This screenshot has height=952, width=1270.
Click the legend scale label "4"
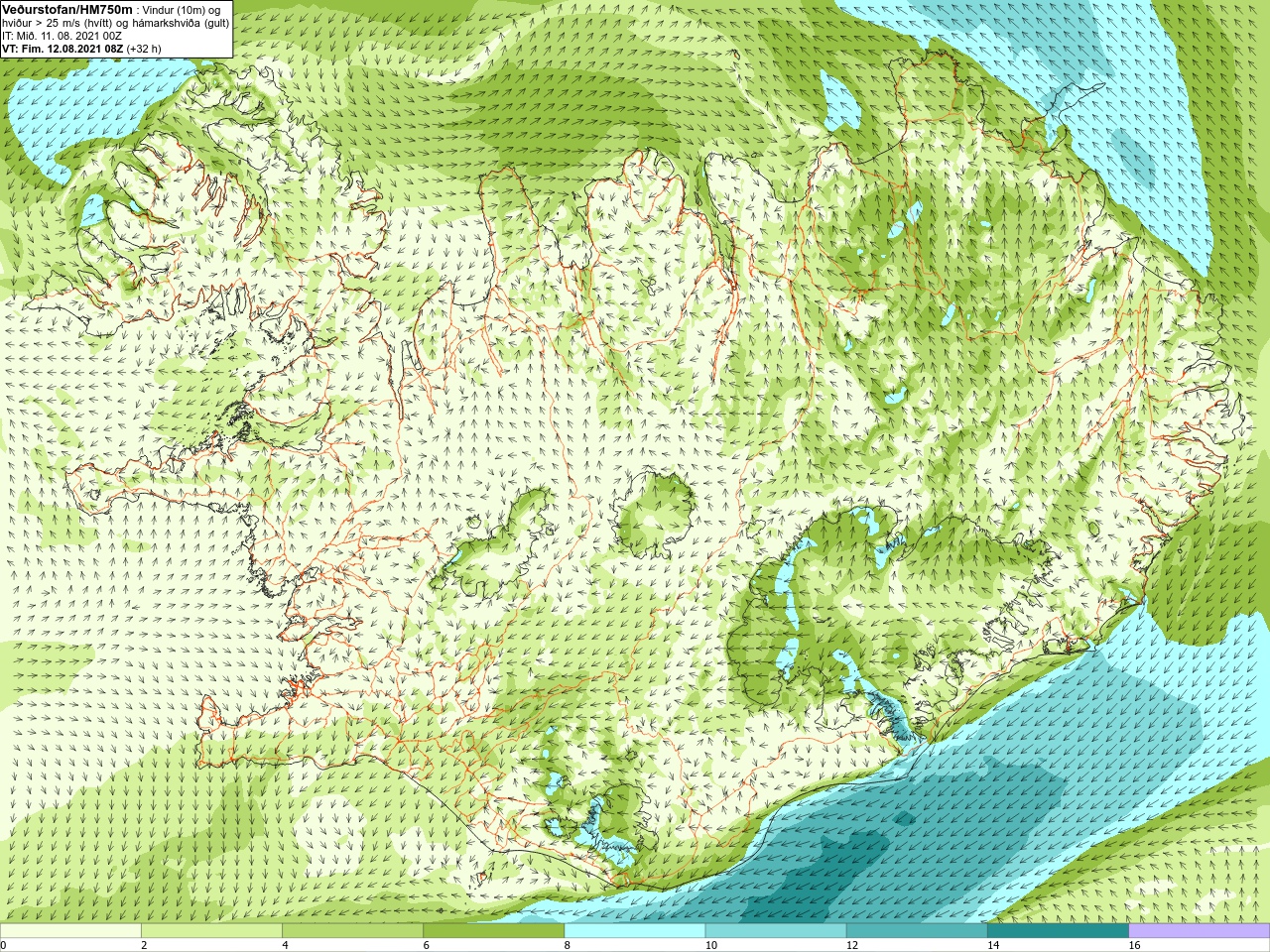point(285,945)
